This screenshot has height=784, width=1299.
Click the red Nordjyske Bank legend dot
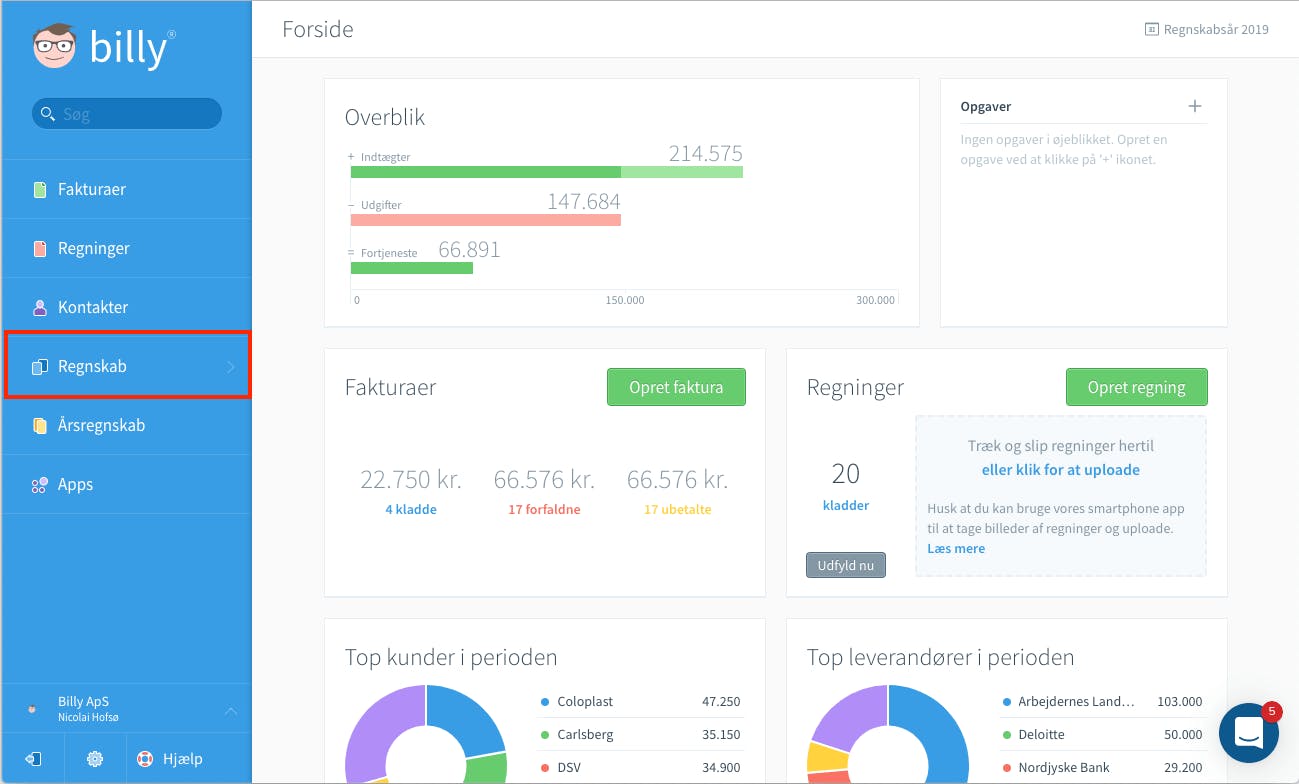coord(1007,767)
